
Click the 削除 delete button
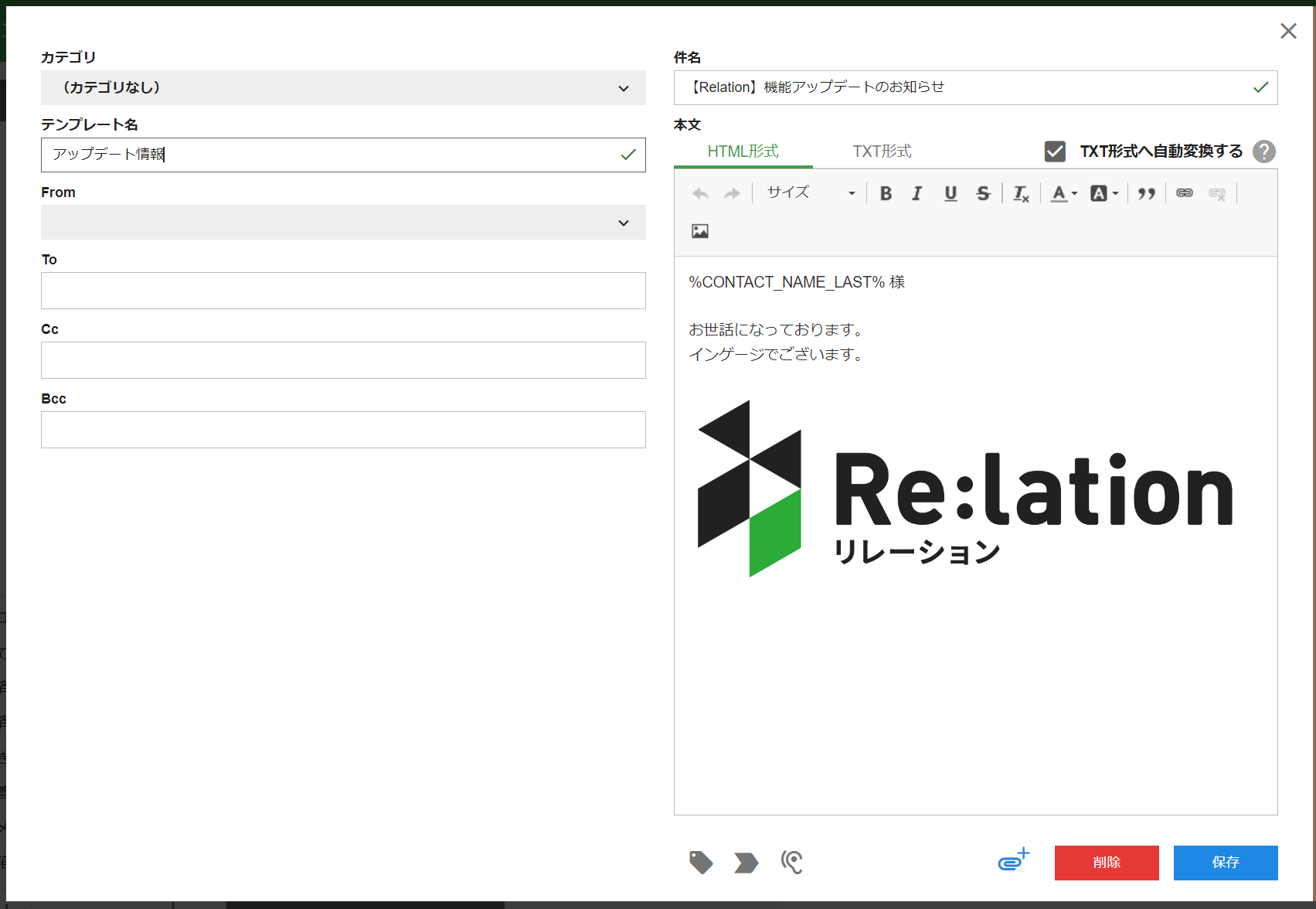[1107, 863]
